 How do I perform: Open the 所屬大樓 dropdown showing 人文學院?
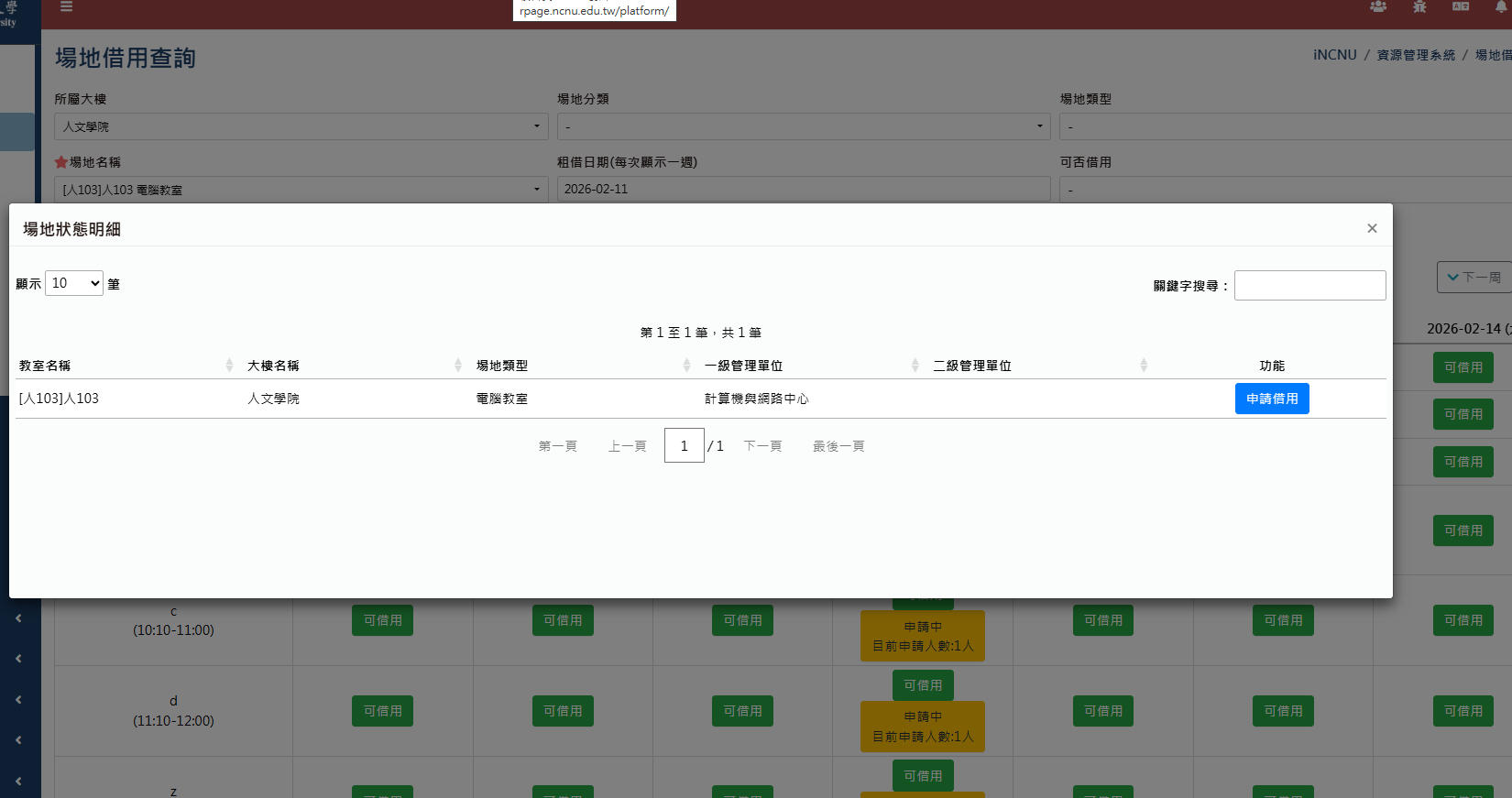tap(301, 126)
